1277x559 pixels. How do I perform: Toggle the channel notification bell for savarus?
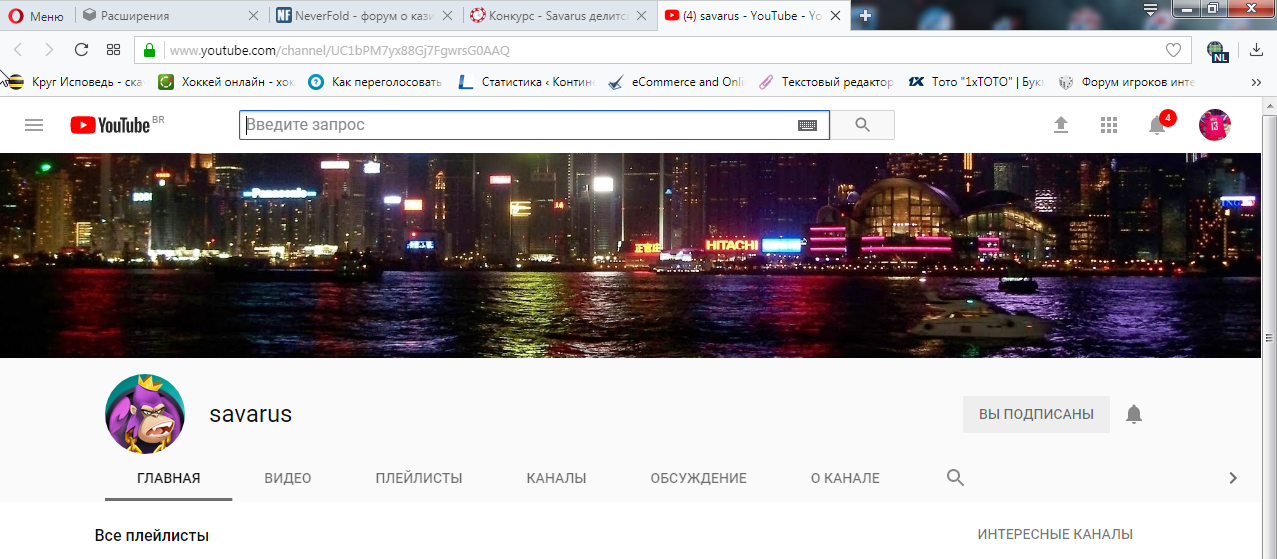1133,414
